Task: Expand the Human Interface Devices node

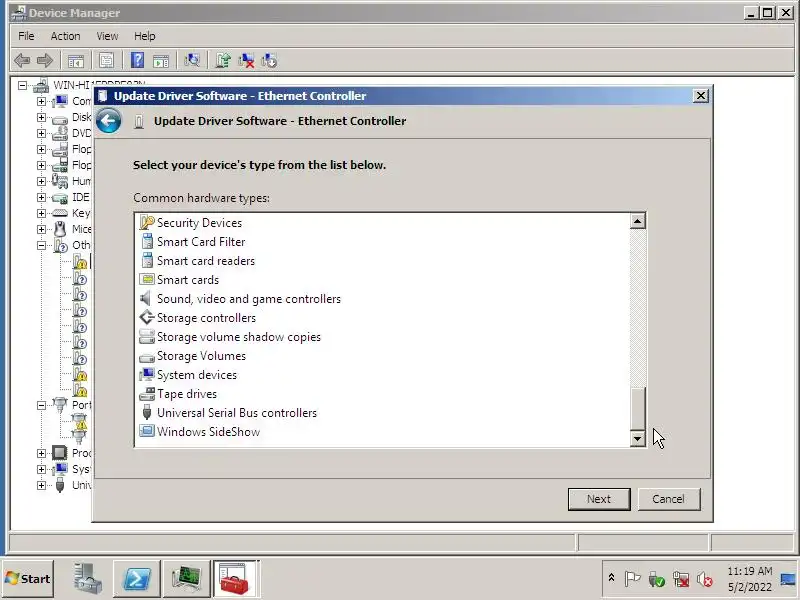Action: click(41, 181)
